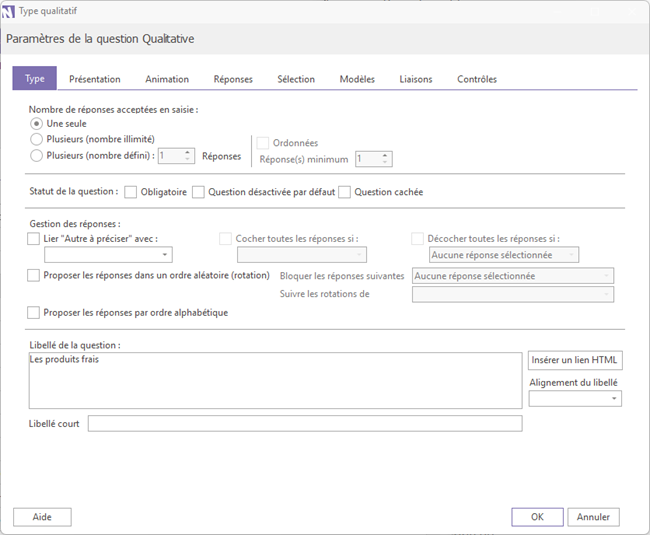Switch to the Présentation tab

click(95, 79)
